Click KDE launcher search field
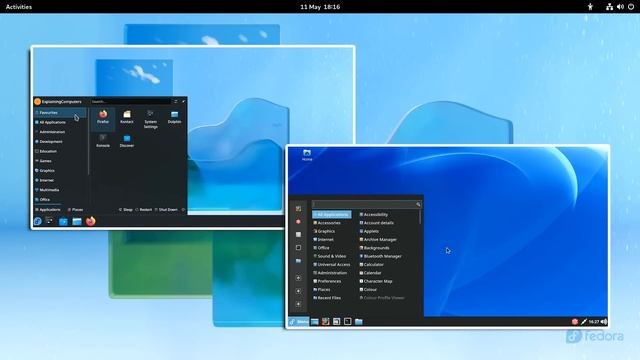640x360 pixels. (x=130, y=102)
